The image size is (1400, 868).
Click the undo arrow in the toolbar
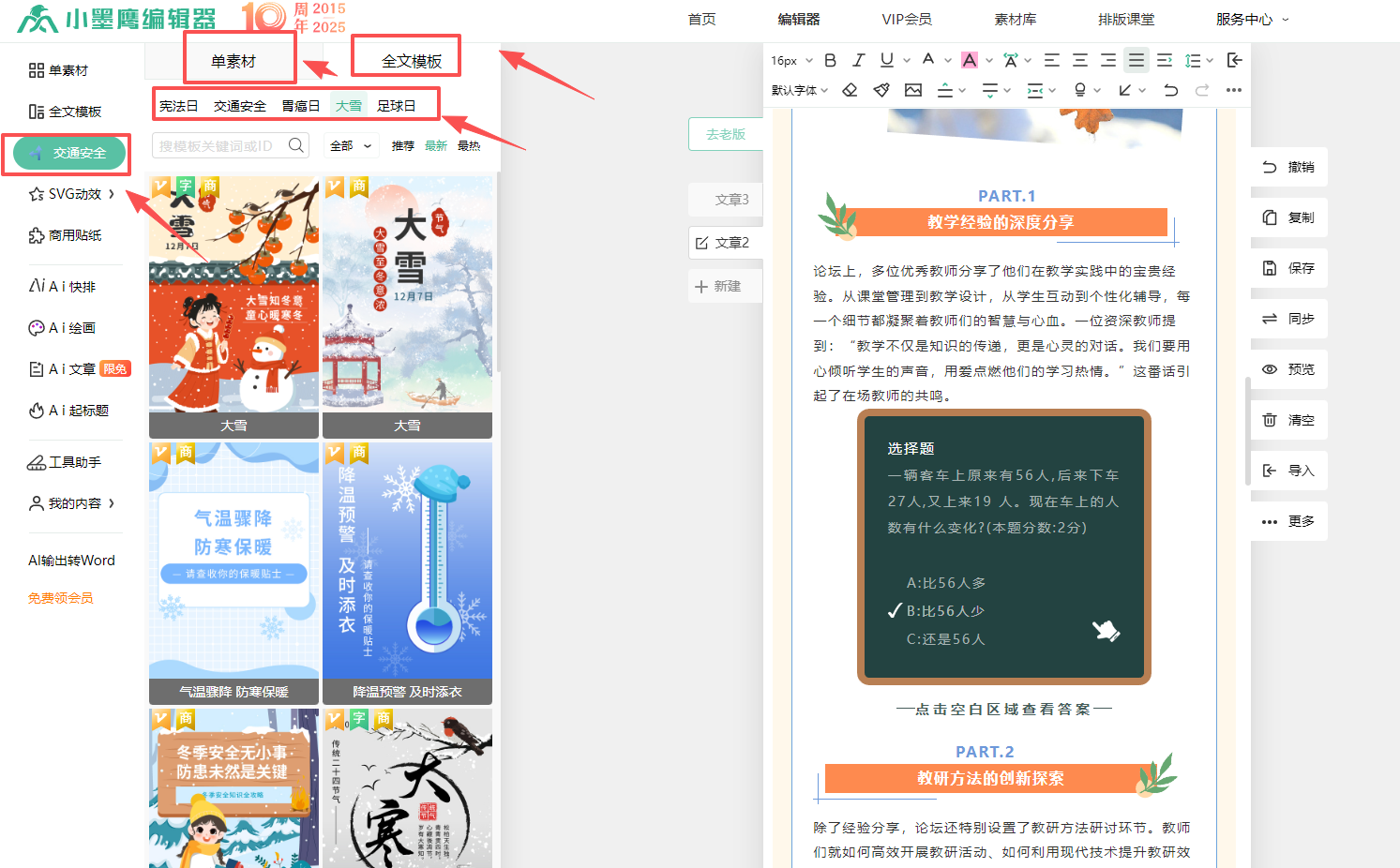point(1170,90)
